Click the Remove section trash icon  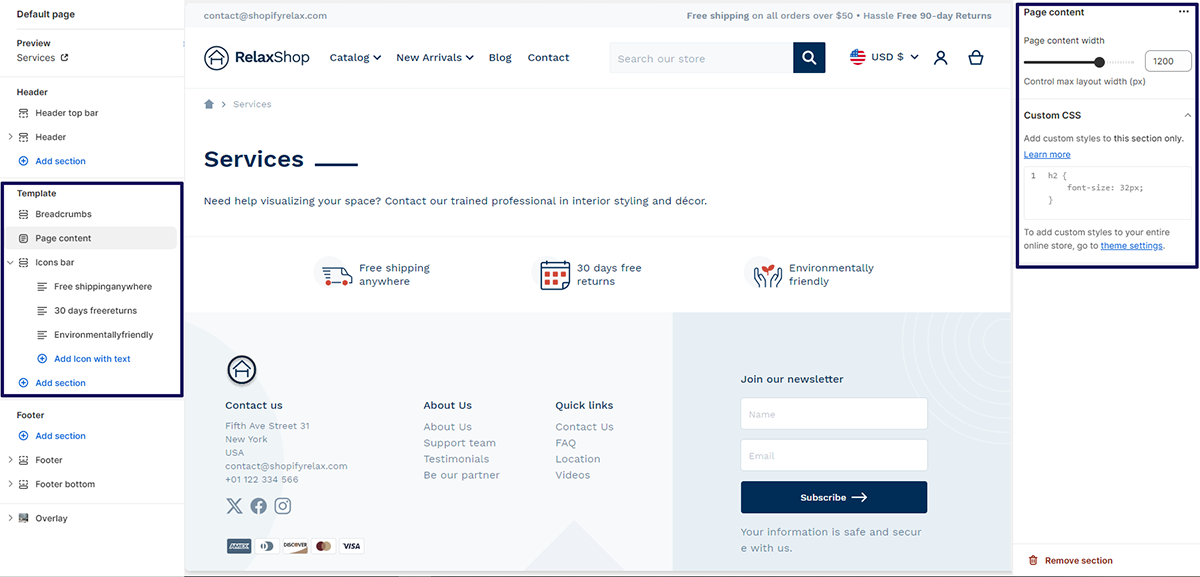click(1033, 560)
